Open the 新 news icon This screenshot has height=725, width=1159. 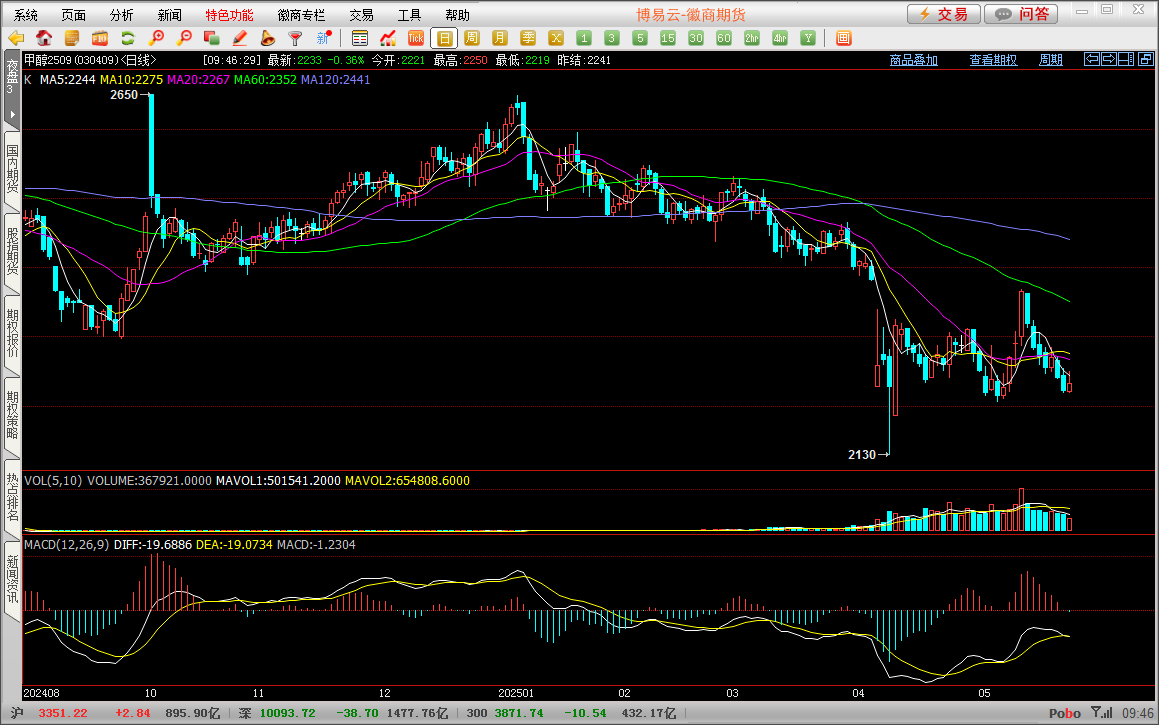pyautogui.click(x=324, y=38)
